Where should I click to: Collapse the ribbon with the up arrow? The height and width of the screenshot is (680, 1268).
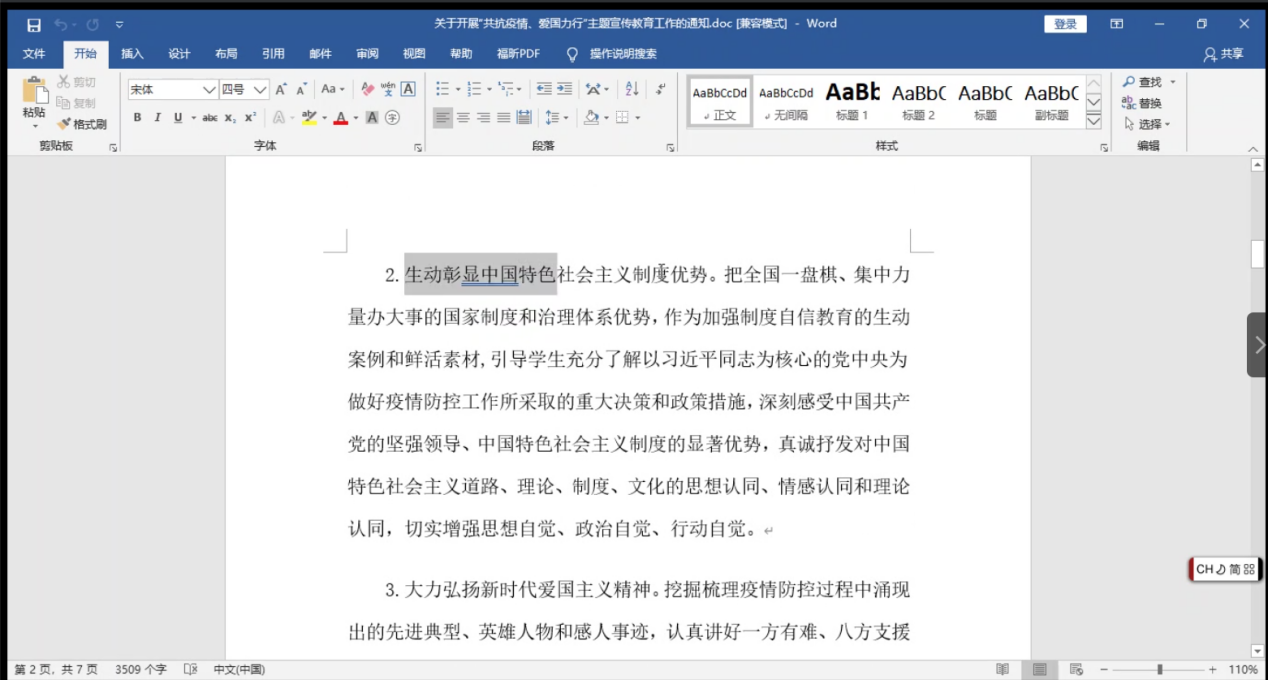1254,149
